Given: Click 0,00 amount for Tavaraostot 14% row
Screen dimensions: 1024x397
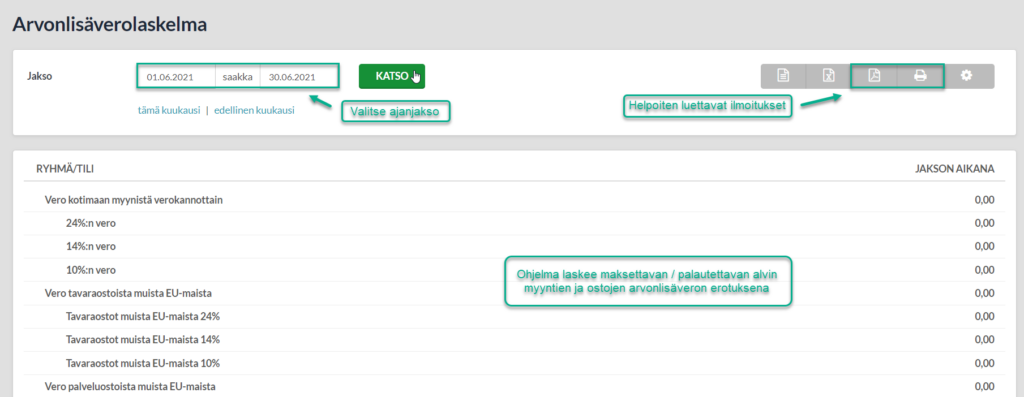Looking at the screenshot, I should [x=984, y=340].
